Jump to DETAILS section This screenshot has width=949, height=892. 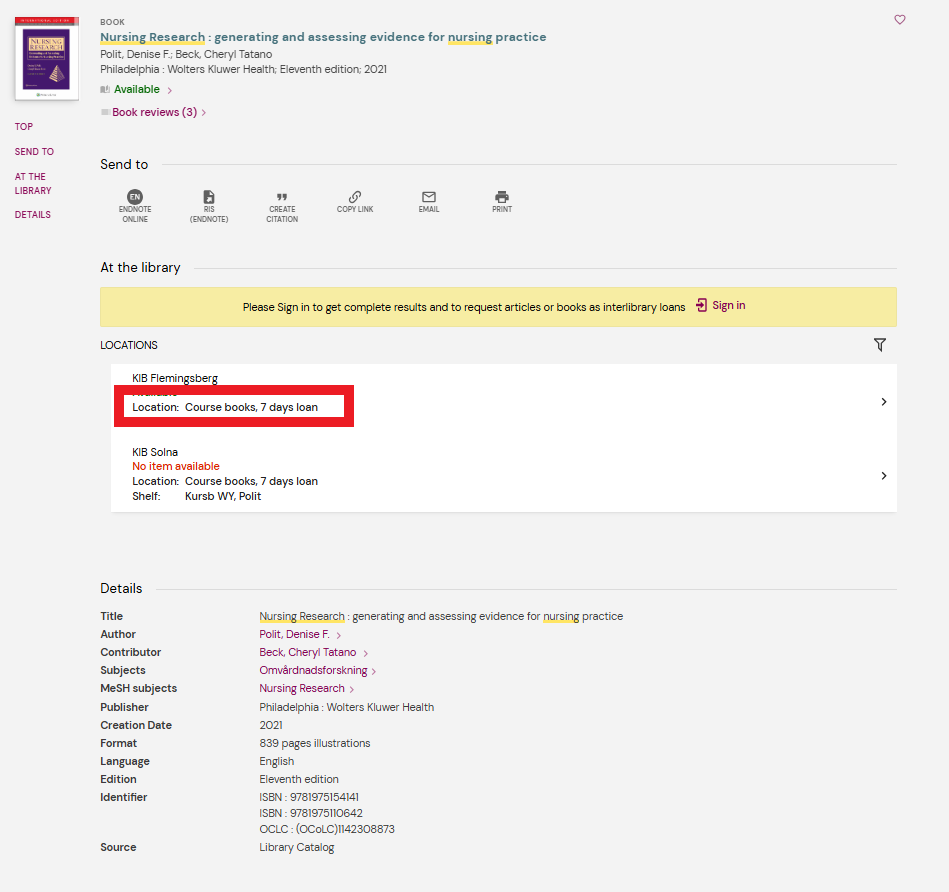[x=33, y=214]
